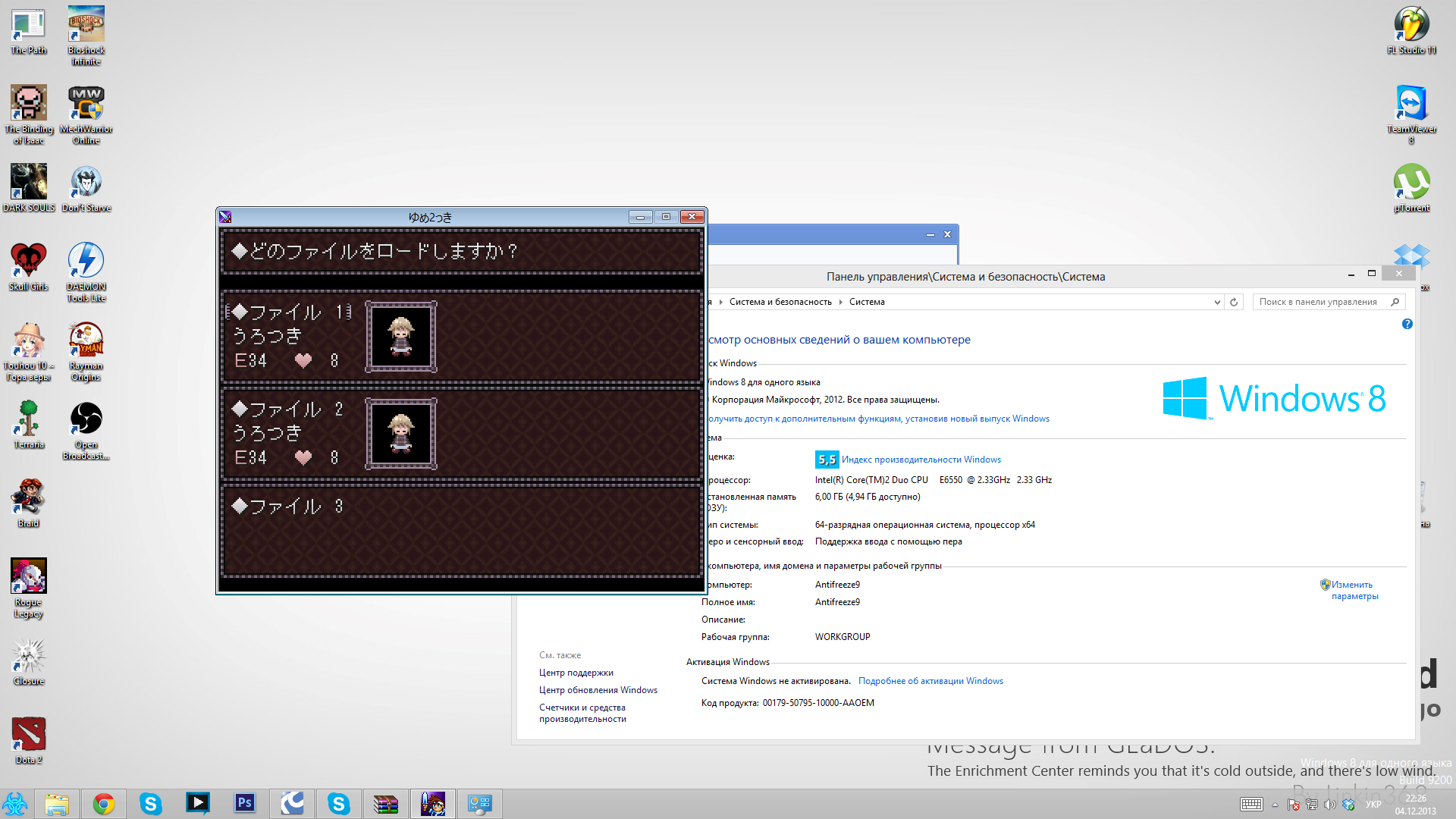The width and height of the screenshot is (1456, 819).
Task: Click 'Система' breadcrumb item
Action: pyautogui.click(x=867, y=302)
